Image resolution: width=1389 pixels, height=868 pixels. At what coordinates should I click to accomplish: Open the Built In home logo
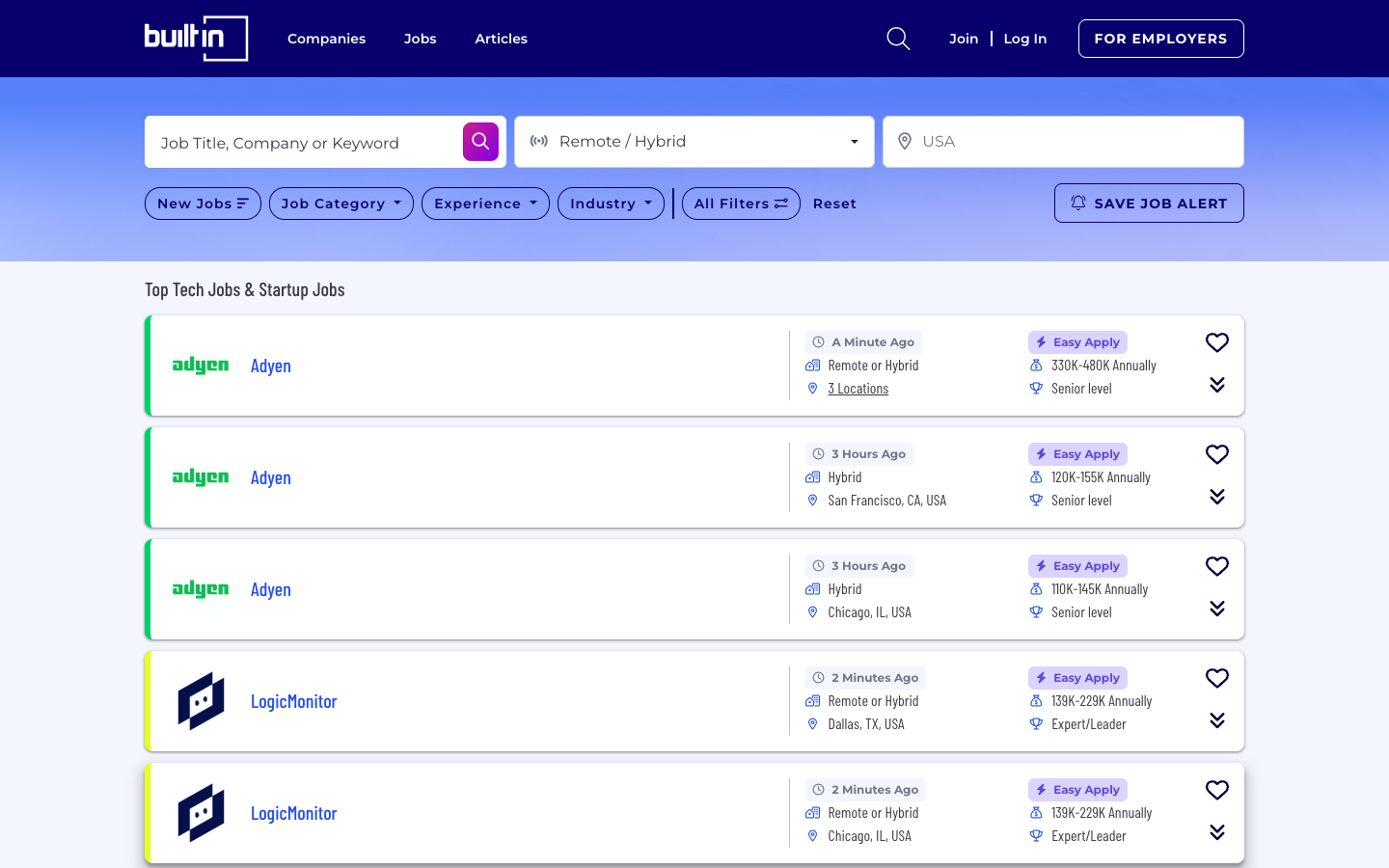pos(197,39)
